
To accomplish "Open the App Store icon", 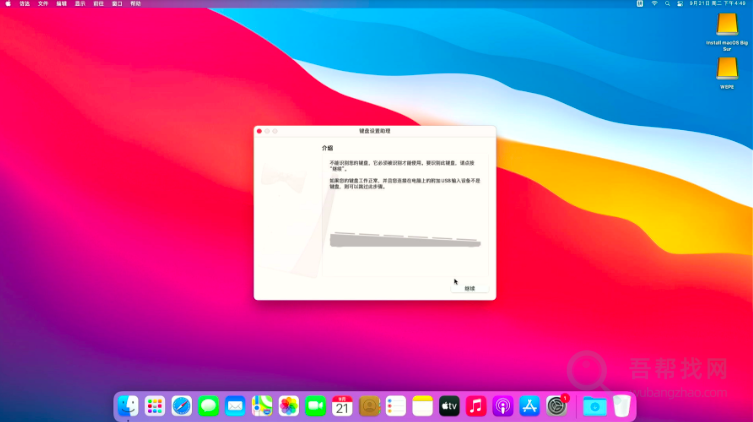I will pos(530,406).
